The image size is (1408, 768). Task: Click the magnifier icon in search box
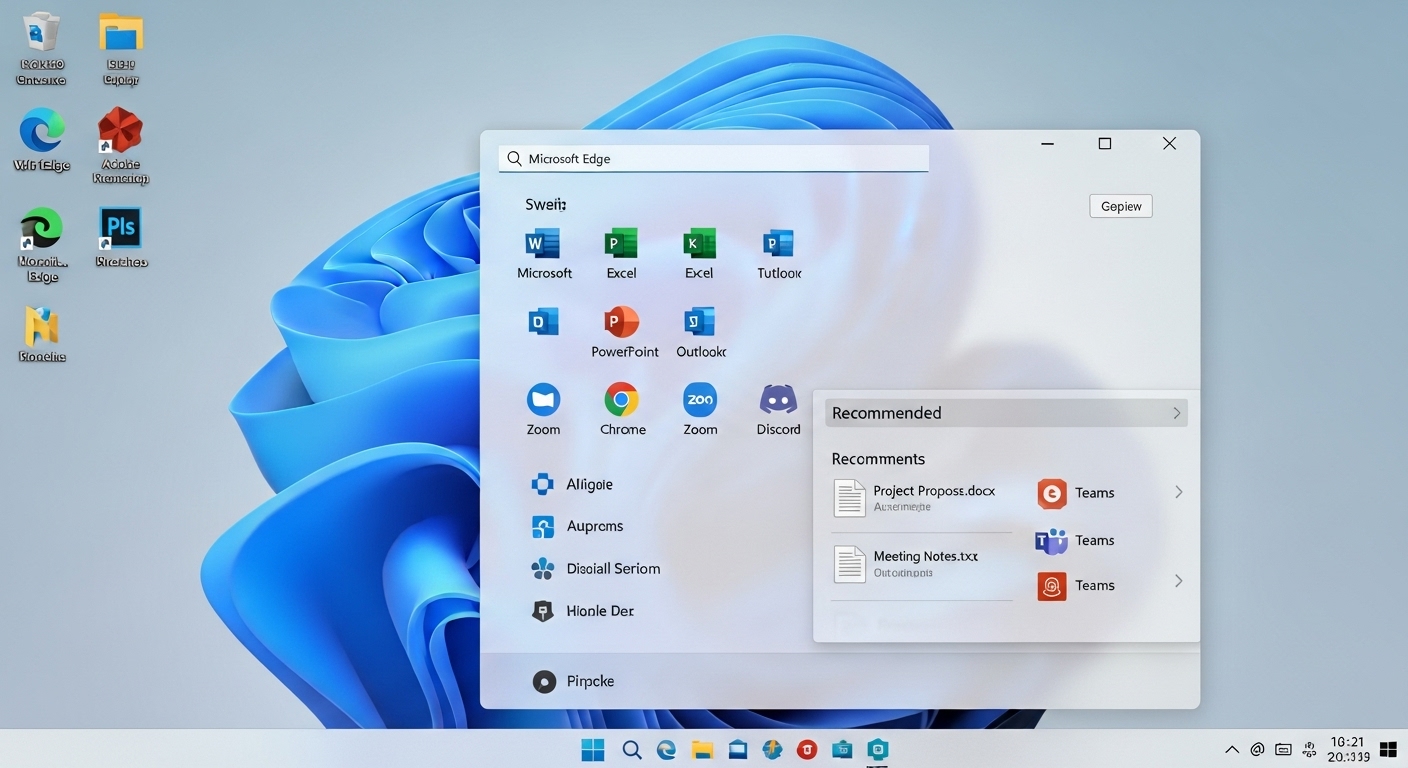pyautogui.click(x=514, y=158)
